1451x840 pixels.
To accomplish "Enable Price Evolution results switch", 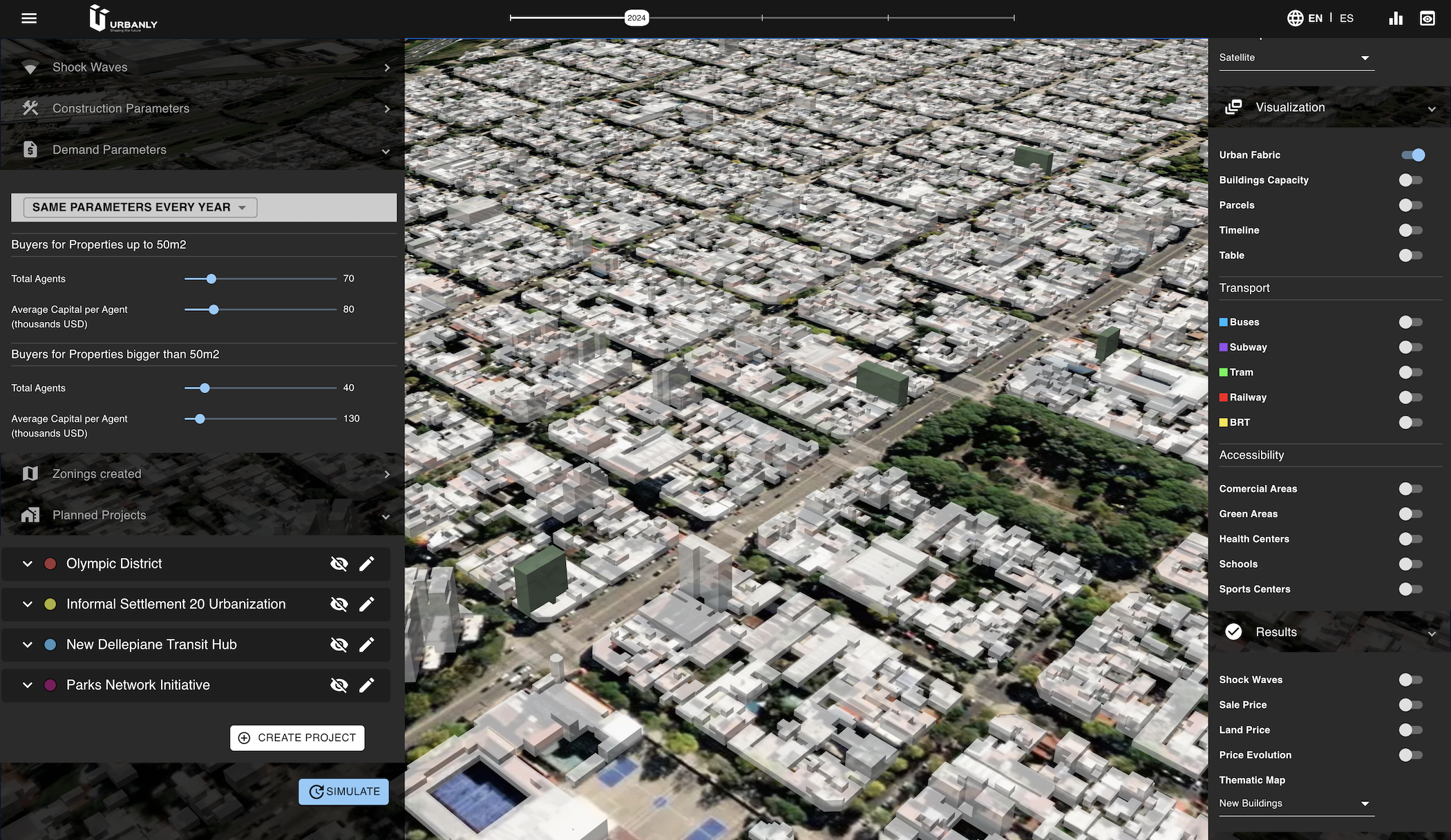I will point(1411,755).
